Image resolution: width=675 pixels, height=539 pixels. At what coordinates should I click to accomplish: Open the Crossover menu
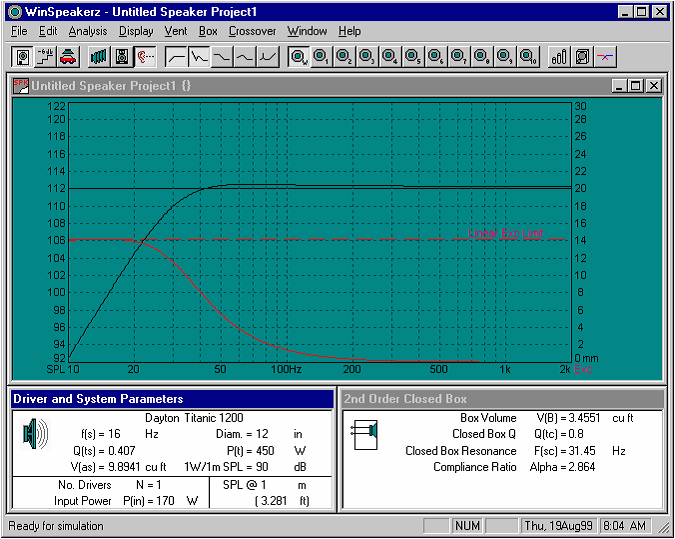[x=252, y=31]
